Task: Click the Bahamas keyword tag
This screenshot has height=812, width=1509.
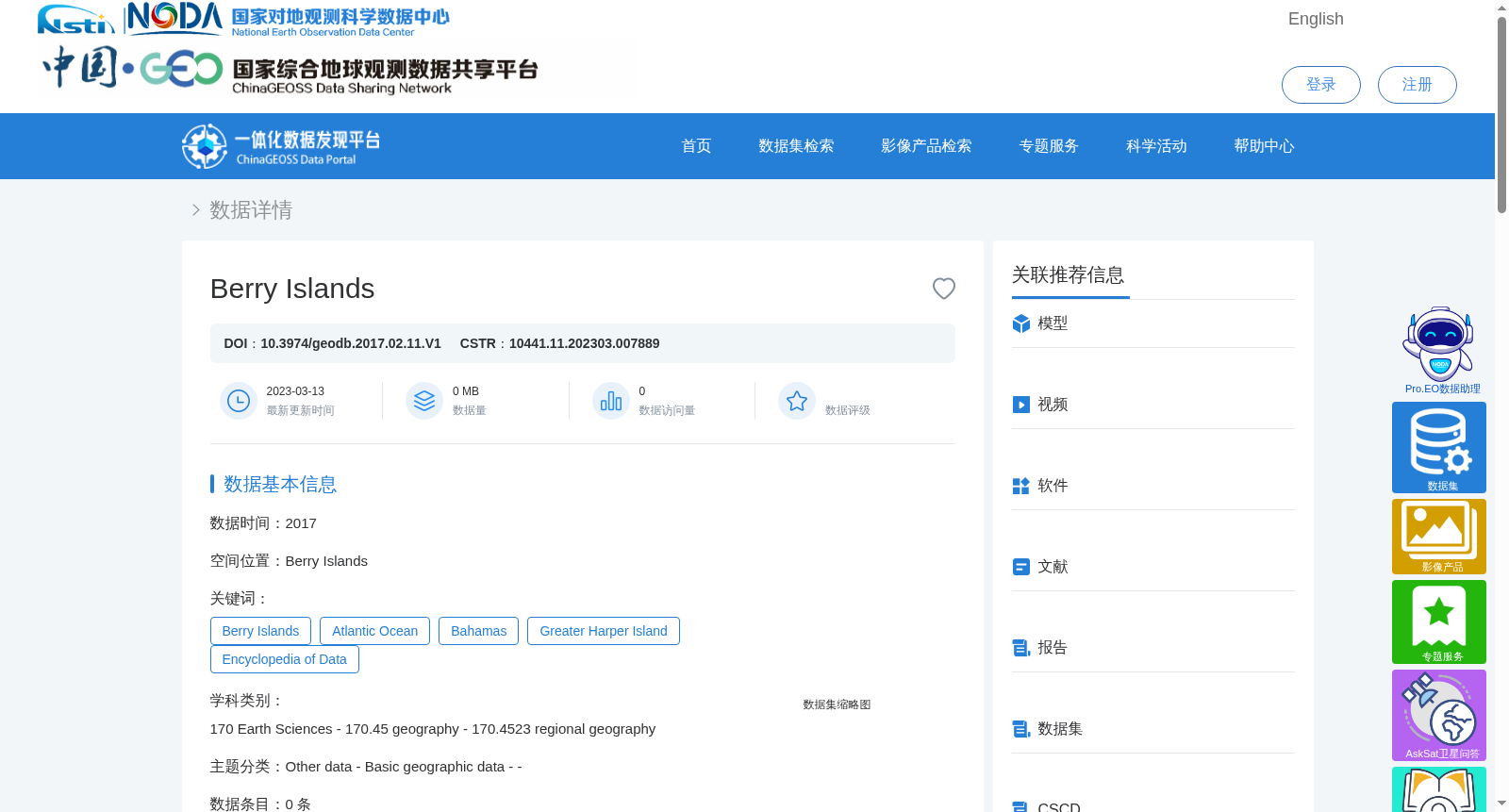Action: (x=478, y=631)
